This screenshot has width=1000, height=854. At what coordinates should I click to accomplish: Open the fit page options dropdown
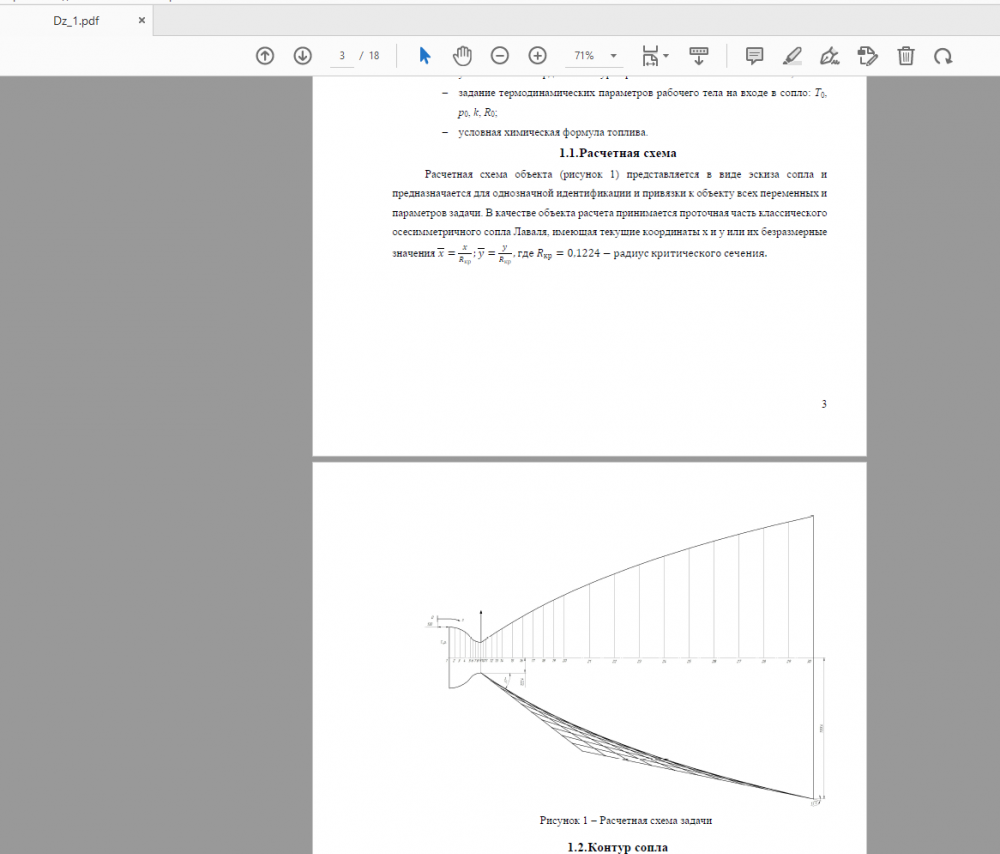tap(655, 56)
